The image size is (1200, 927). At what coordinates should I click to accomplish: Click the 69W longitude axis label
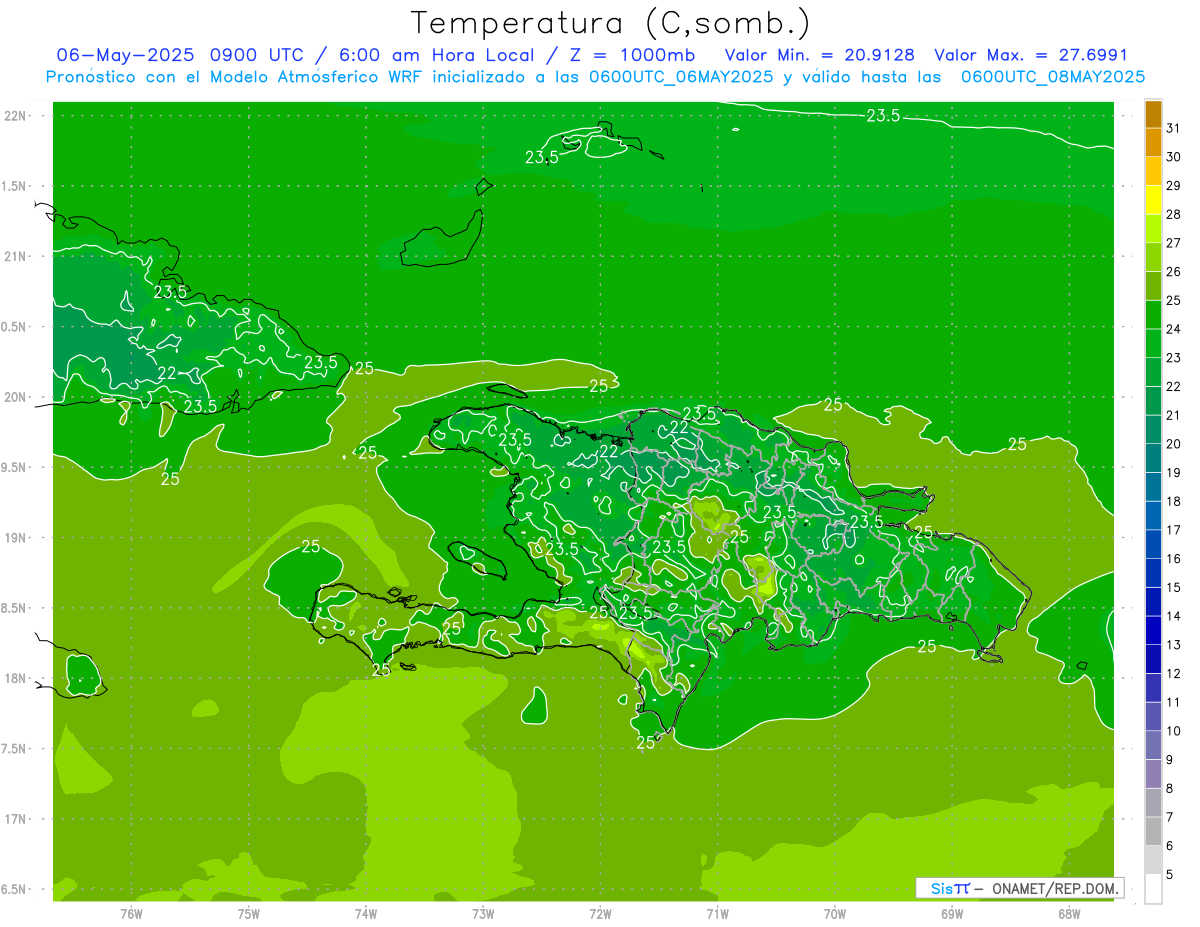click(x=952, y=913)
